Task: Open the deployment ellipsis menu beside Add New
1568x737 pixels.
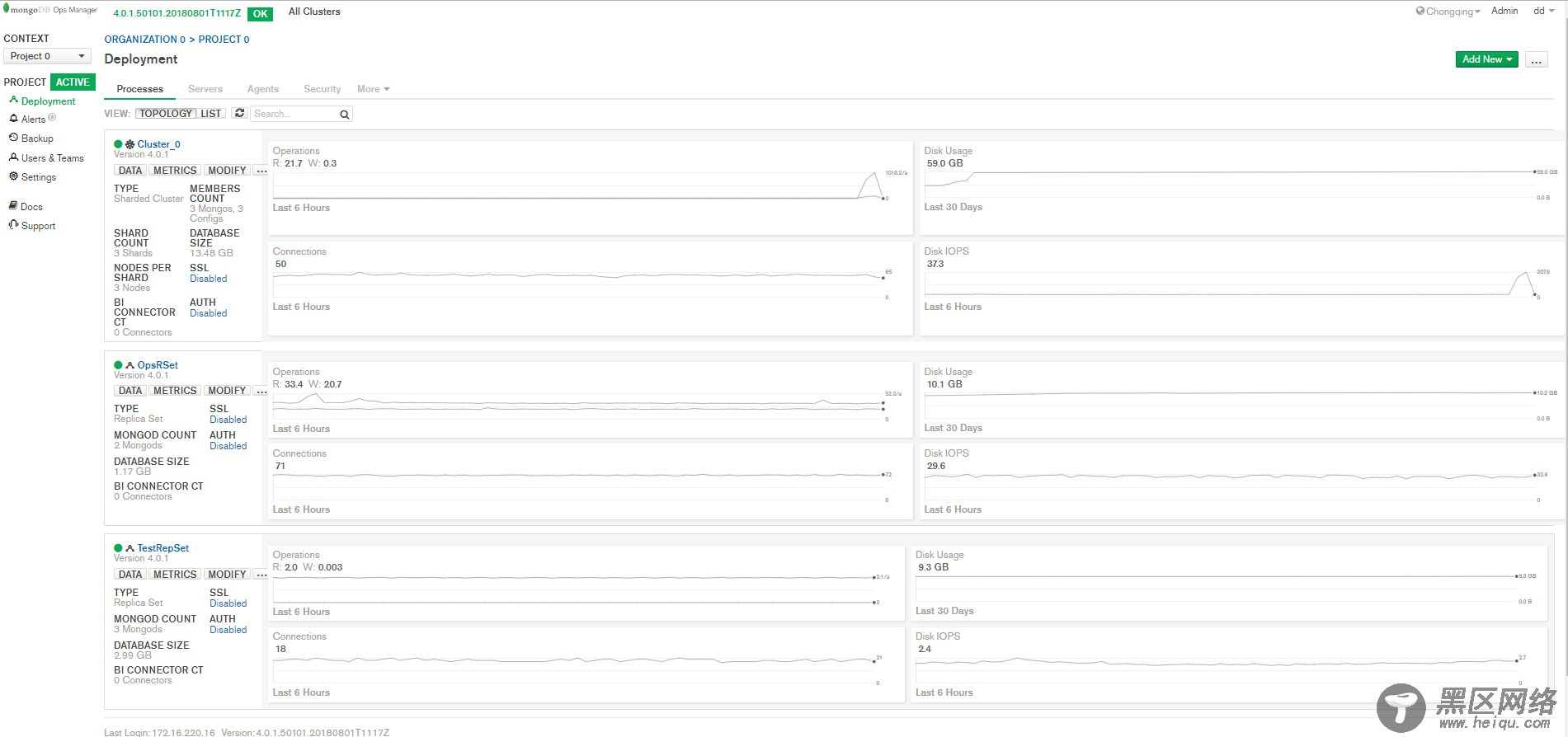Action: click(1536, 59)
